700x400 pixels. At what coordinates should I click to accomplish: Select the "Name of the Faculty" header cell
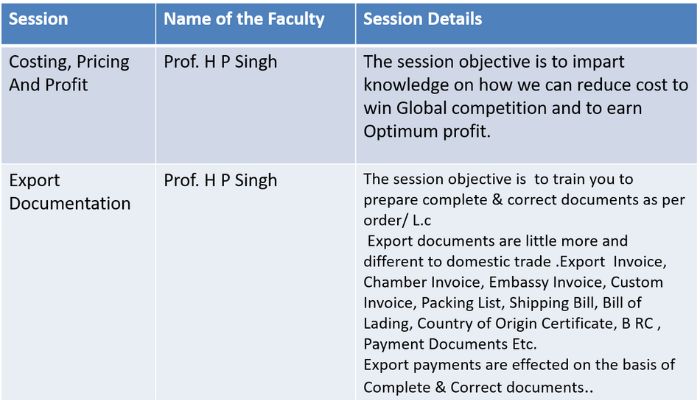(x=242, y=19)
